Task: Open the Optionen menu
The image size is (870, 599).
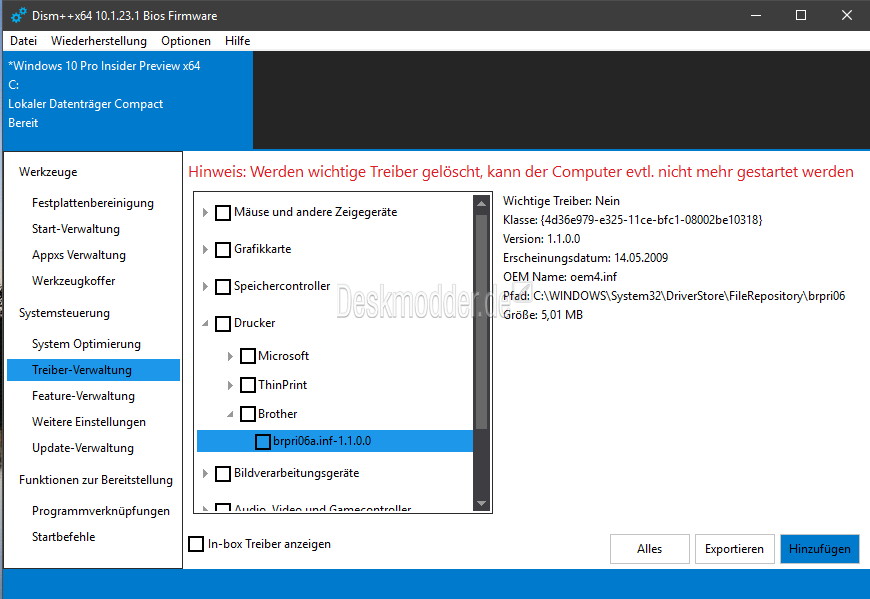Action: pos(186,41)
